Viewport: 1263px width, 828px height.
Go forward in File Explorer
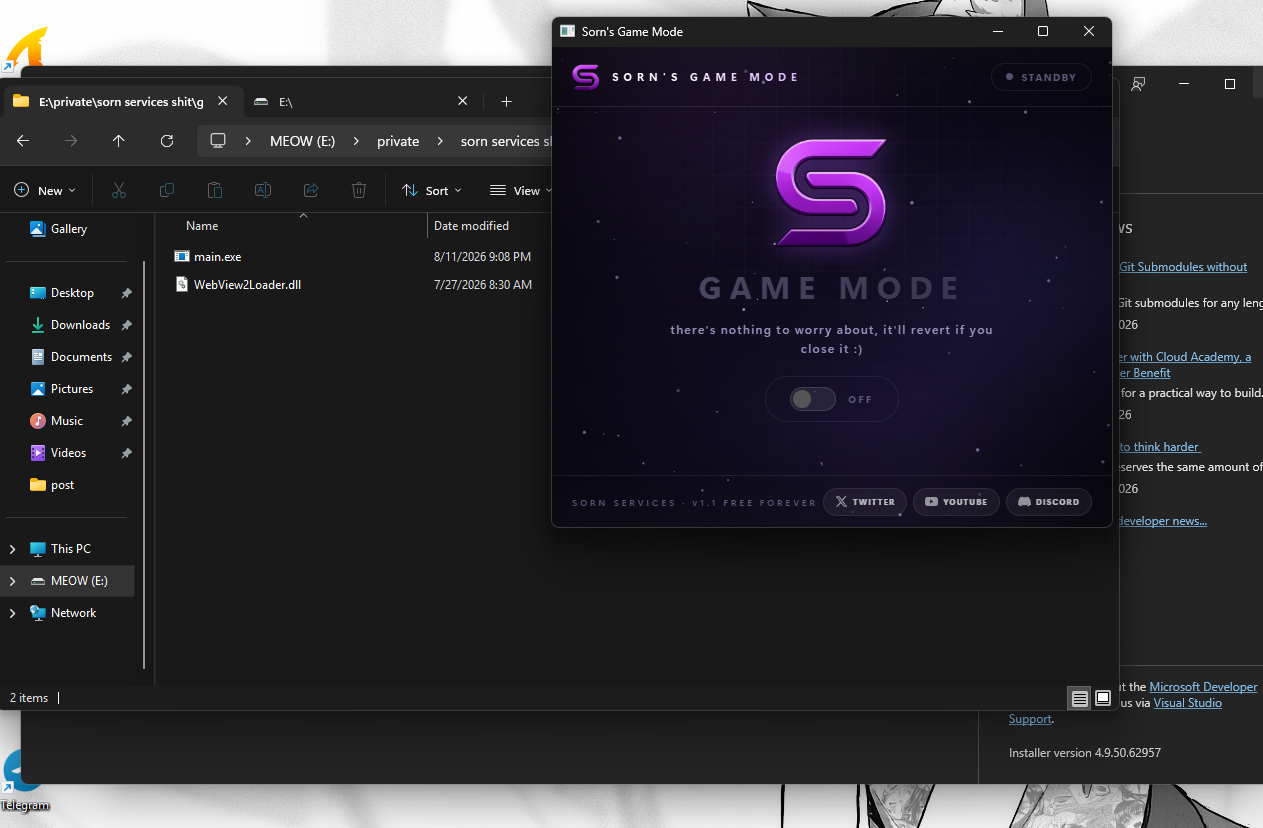[71, 141]
